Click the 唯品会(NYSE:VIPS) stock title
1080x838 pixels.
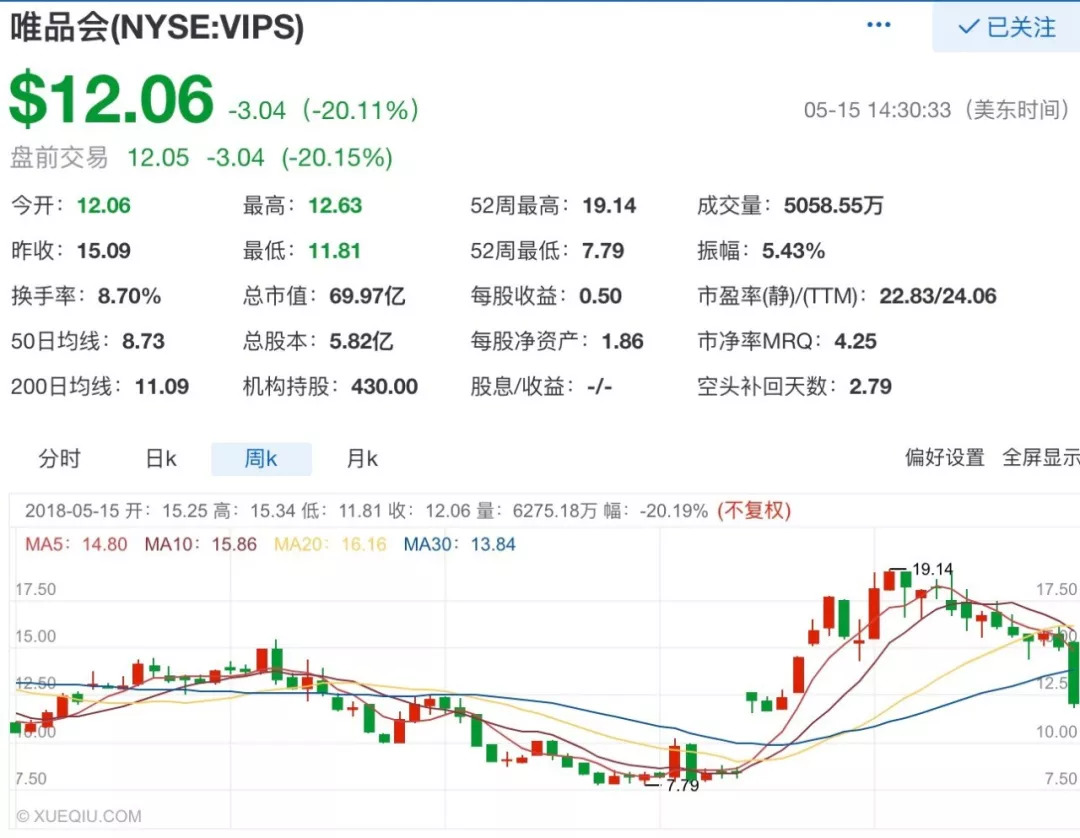pyautogui.click(x=156, y=27)
